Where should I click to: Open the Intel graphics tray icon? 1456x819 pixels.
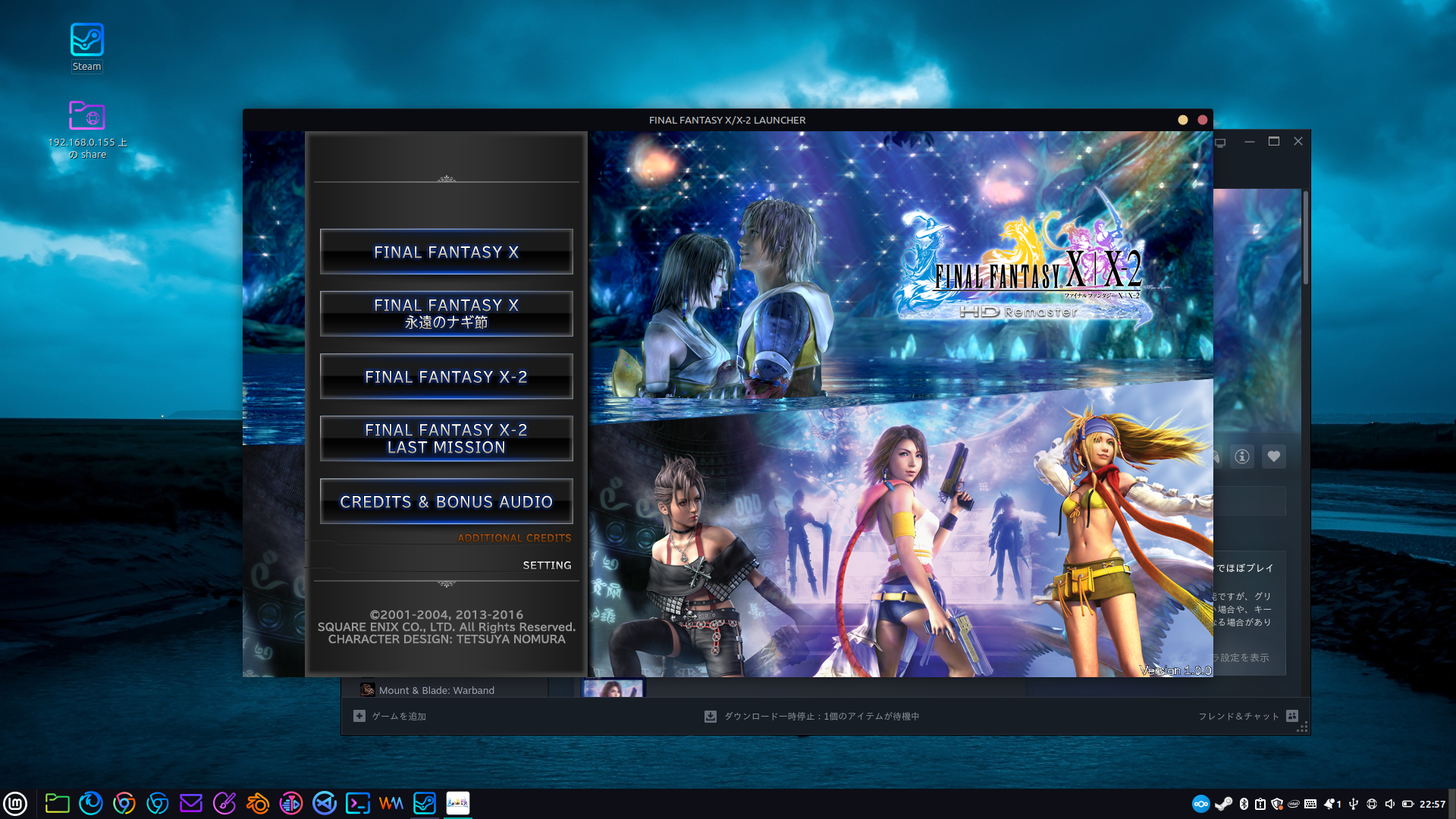pyautogui.click(x=1294, y=804)
